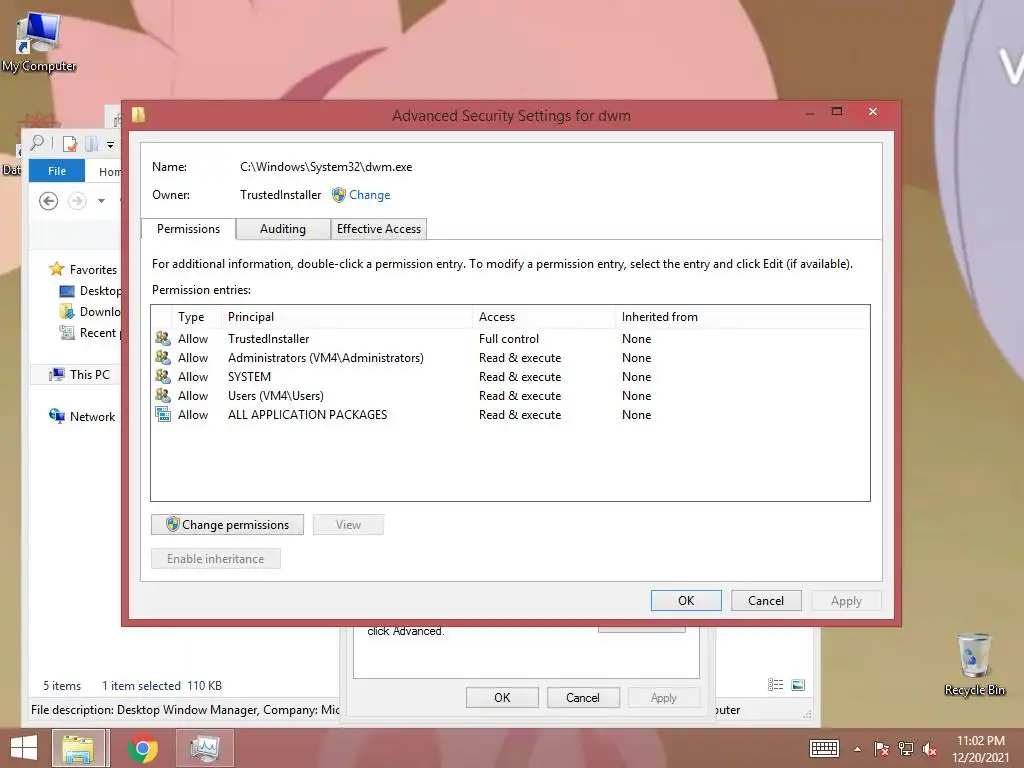This screenshot has height=768, width=1024.
Task: Click the greyed-out View button
Action: point(348,524)
